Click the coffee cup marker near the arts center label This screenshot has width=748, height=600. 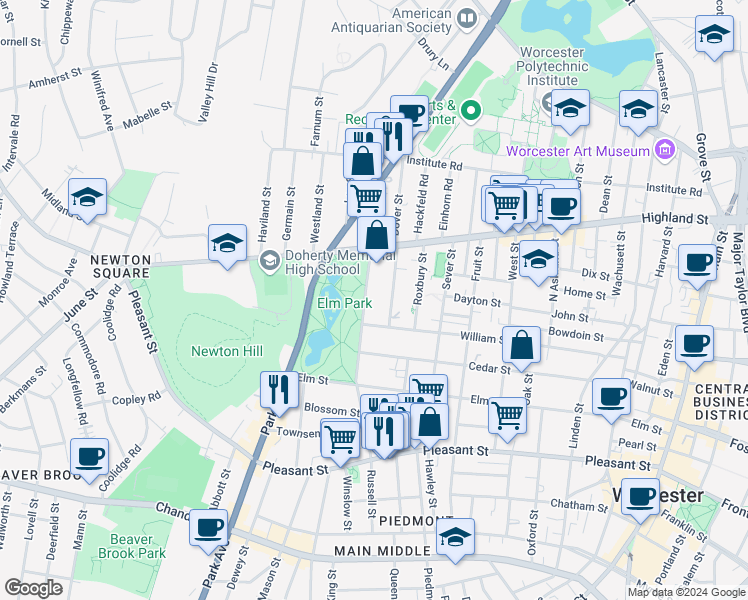coord(411,113)
